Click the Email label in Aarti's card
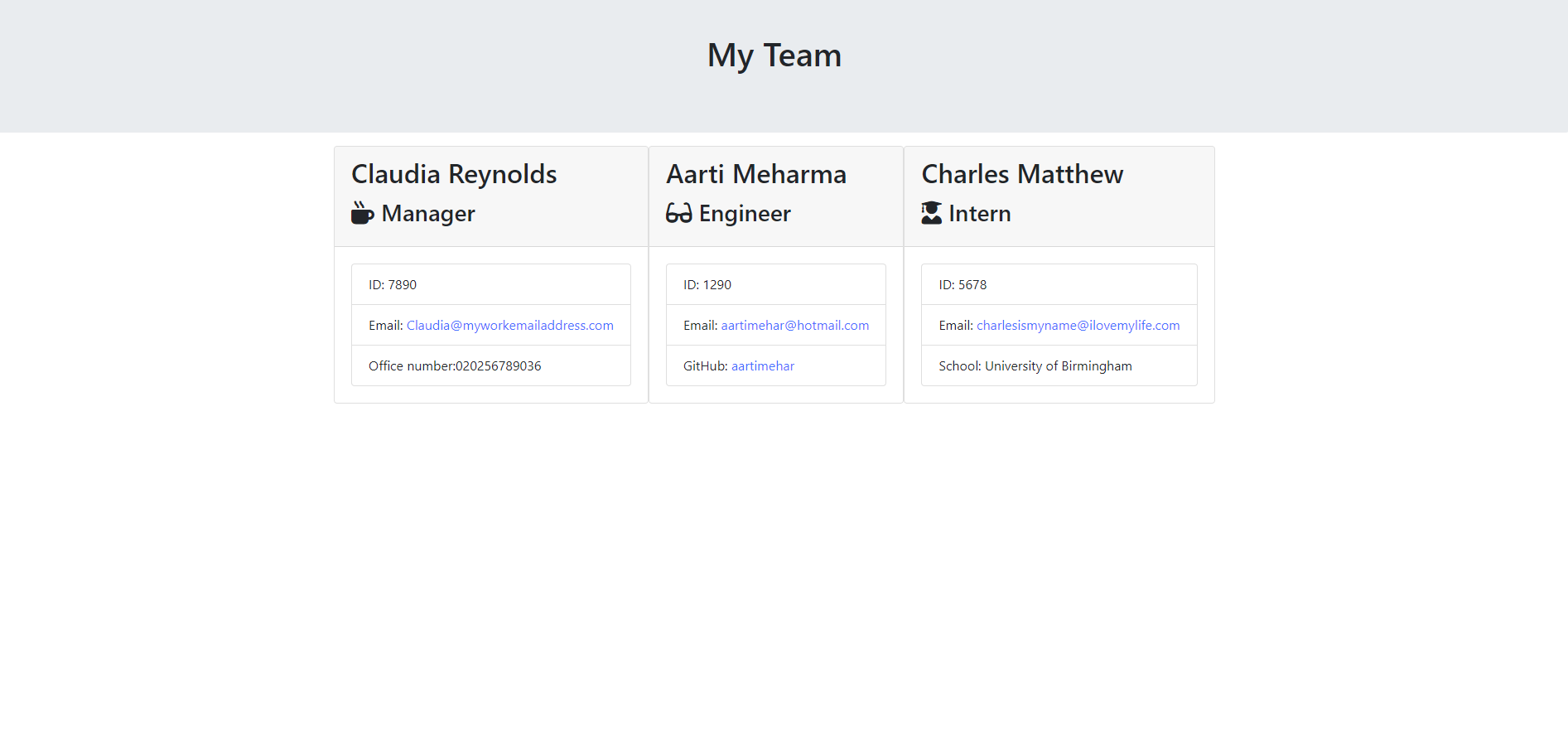Image resolution: width=1568 pixels, height=750 pixels. point(700,325)
